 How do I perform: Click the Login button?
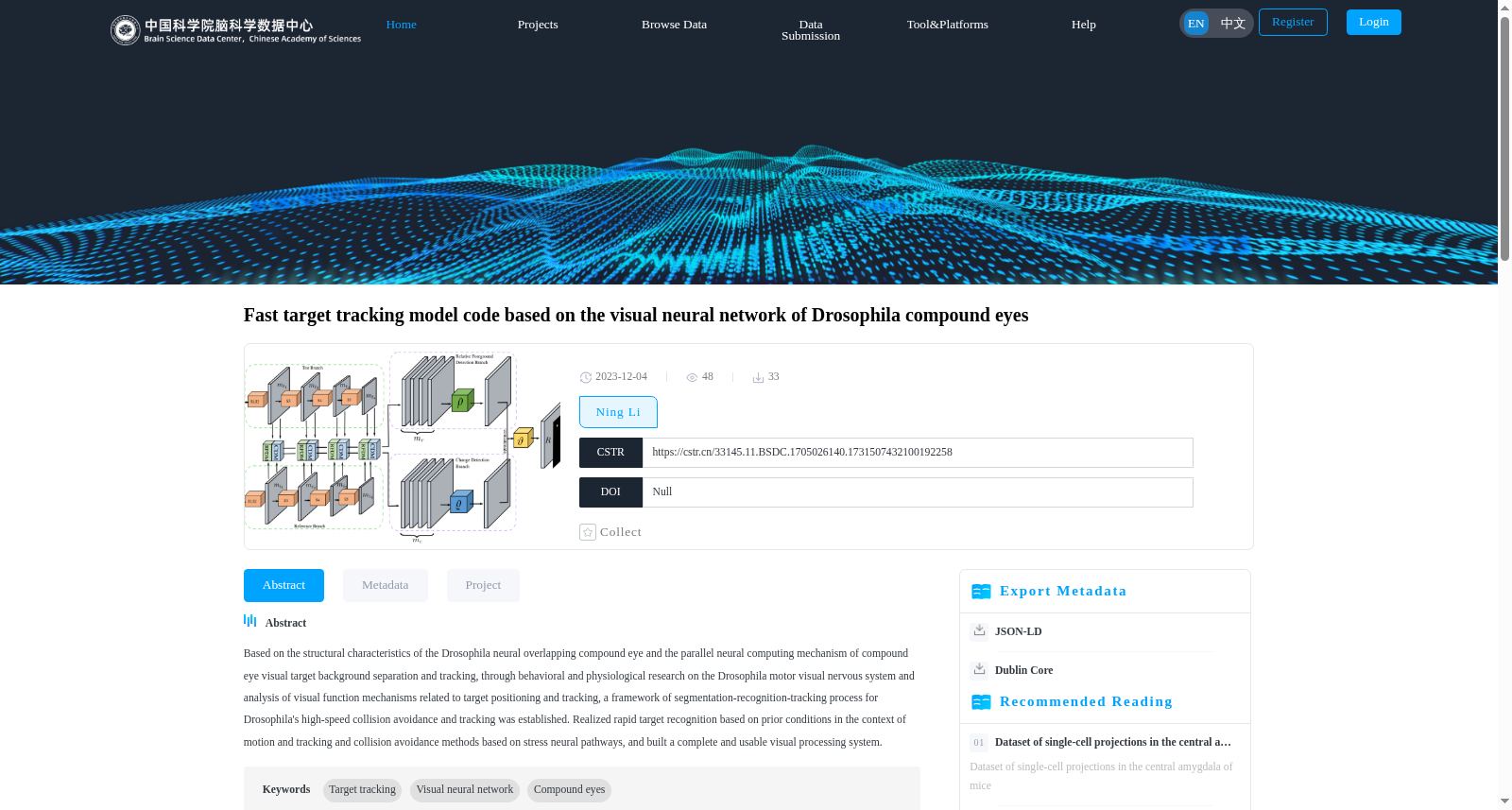pyautogui.click(x=1374, y=22)
